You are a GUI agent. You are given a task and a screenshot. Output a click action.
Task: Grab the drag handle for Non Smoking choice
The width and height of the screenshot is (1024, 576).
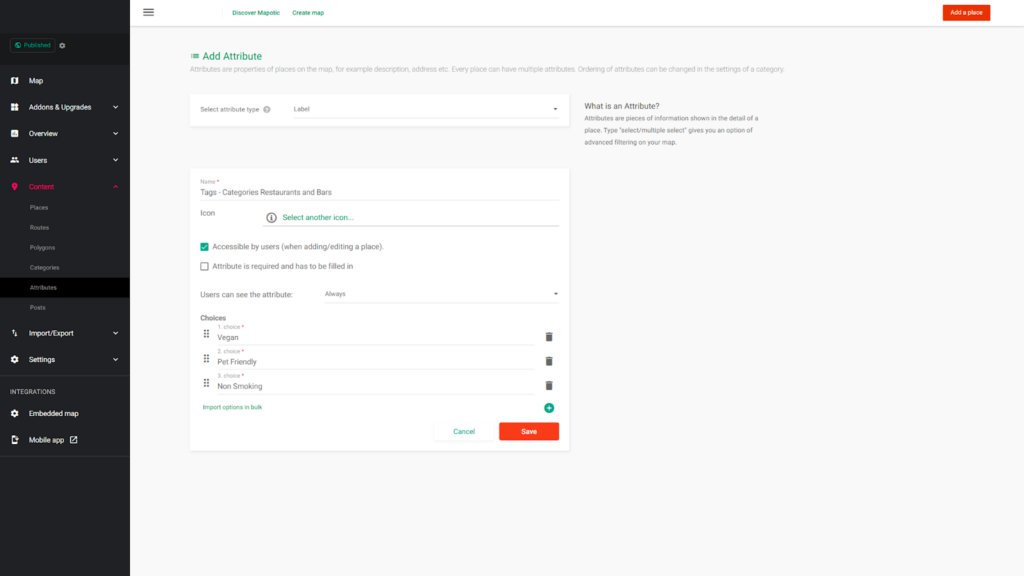click(206, 383)
